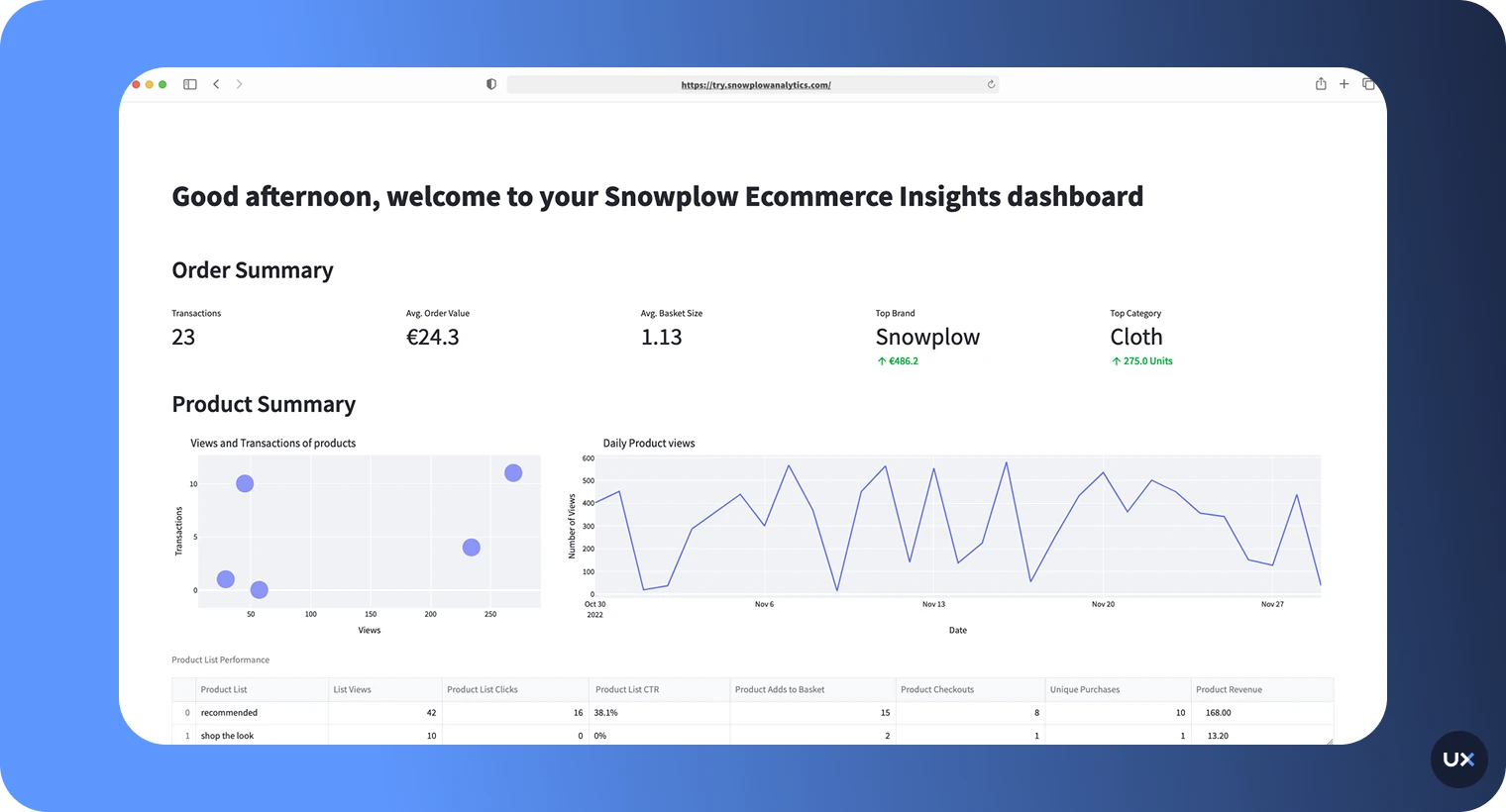Click the Product List Performance label
This screenshot has width=1506, height=812.
click(220, 660)
